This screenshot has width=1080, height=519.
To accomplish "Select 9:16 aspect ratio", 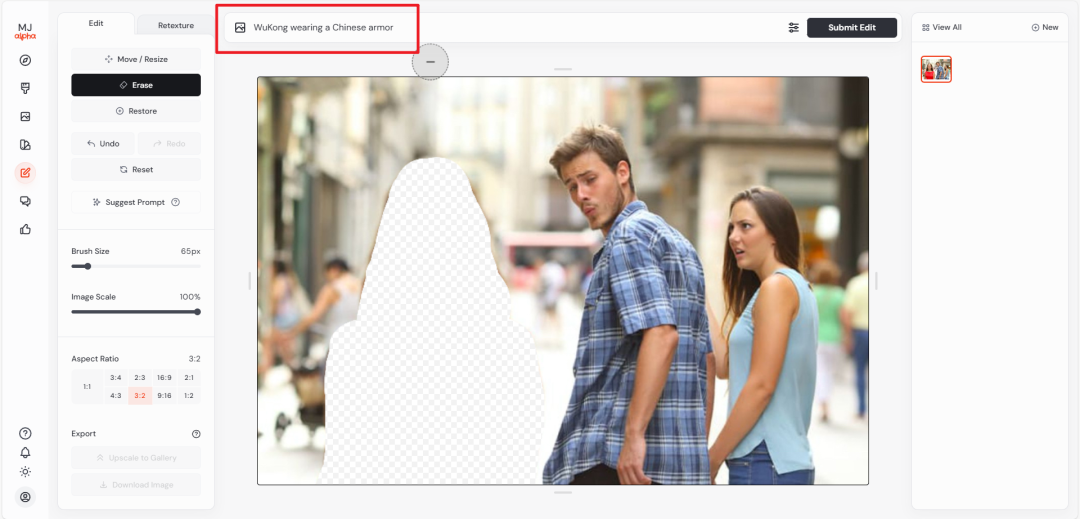I will pyautogui.click(x=165, y=396).
